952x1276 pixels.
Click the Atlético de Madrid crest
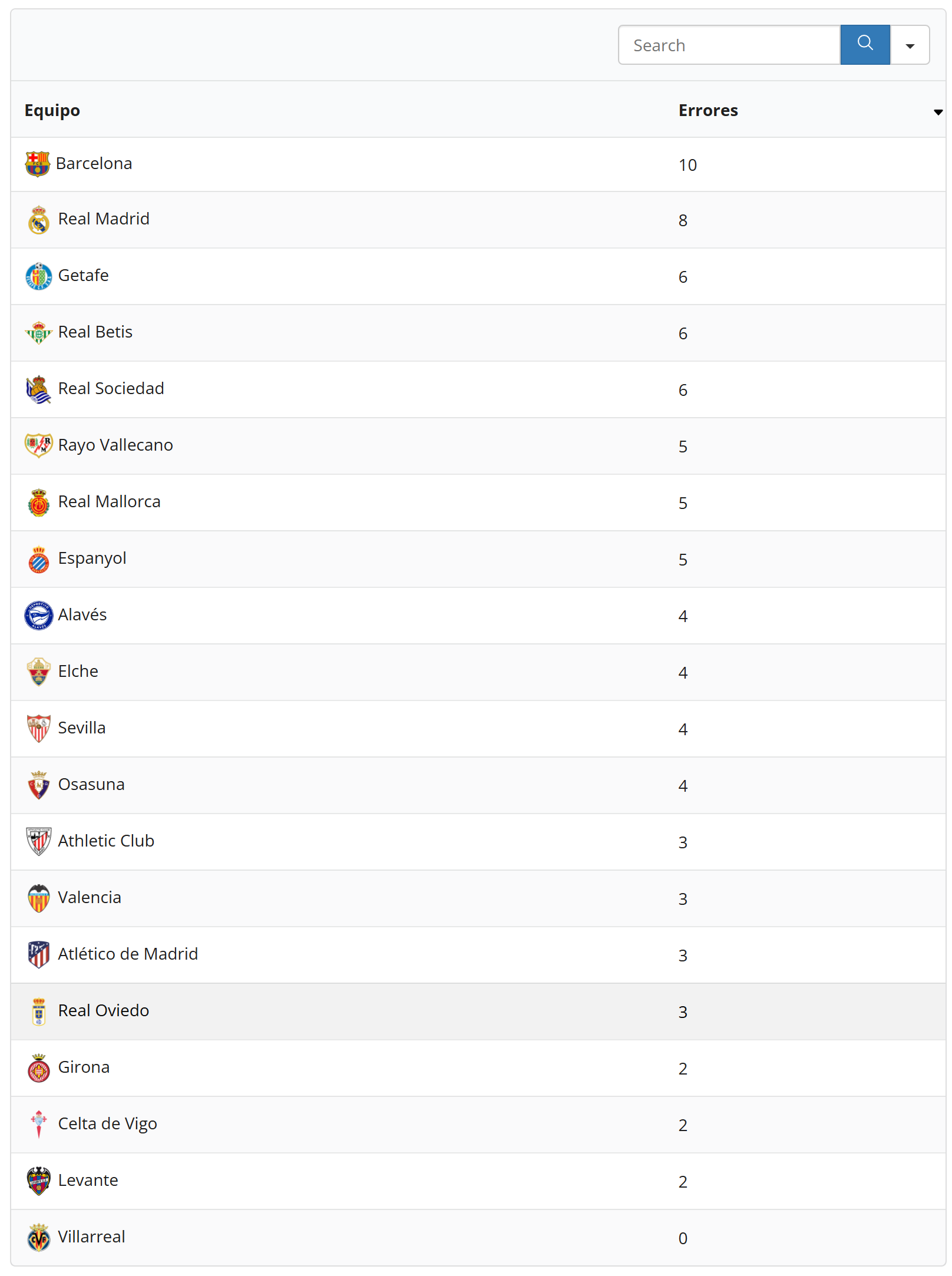click(39, 954)
